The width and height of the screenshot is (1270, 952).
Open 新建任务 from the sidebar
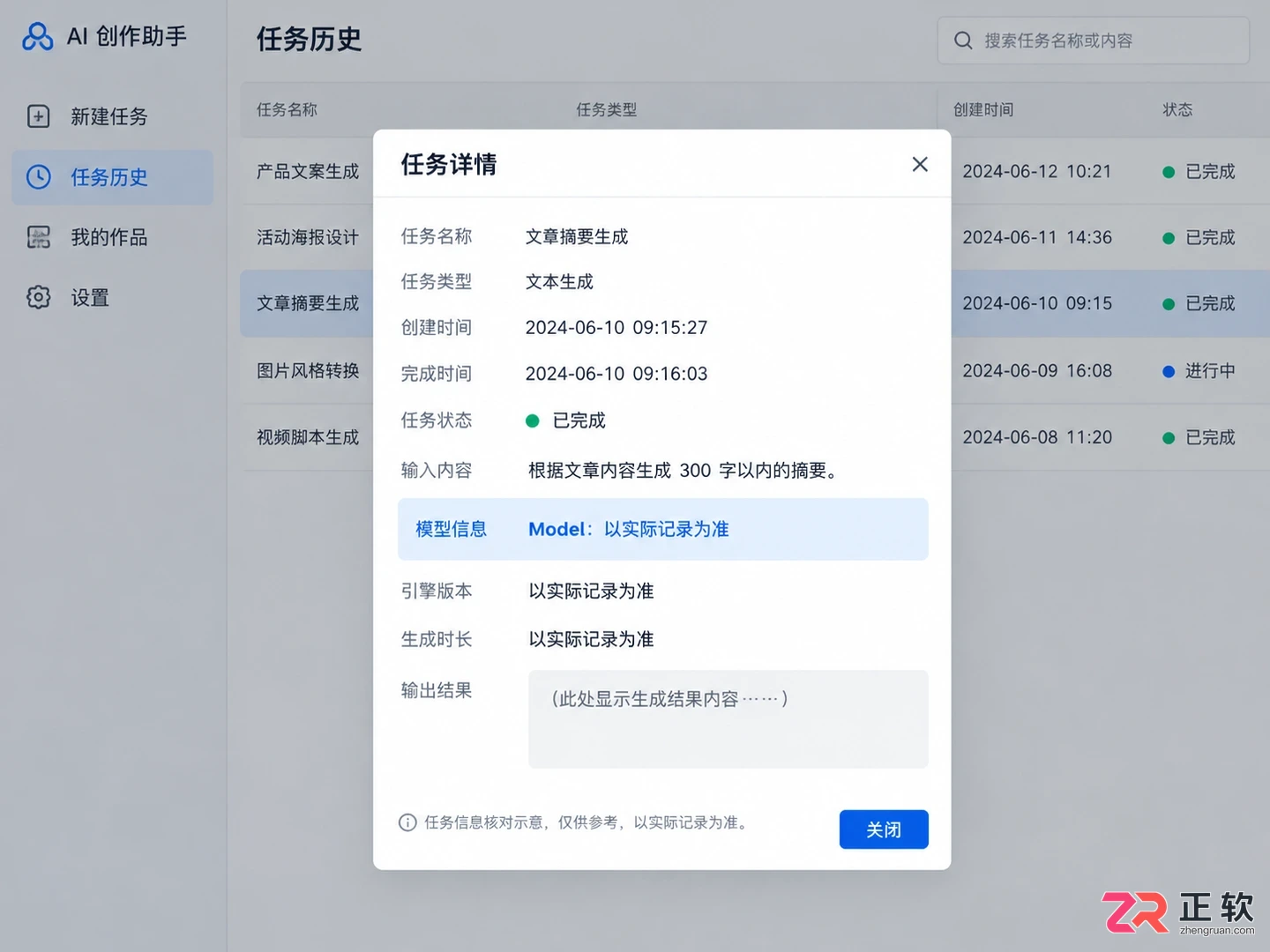tap(112, 116)
